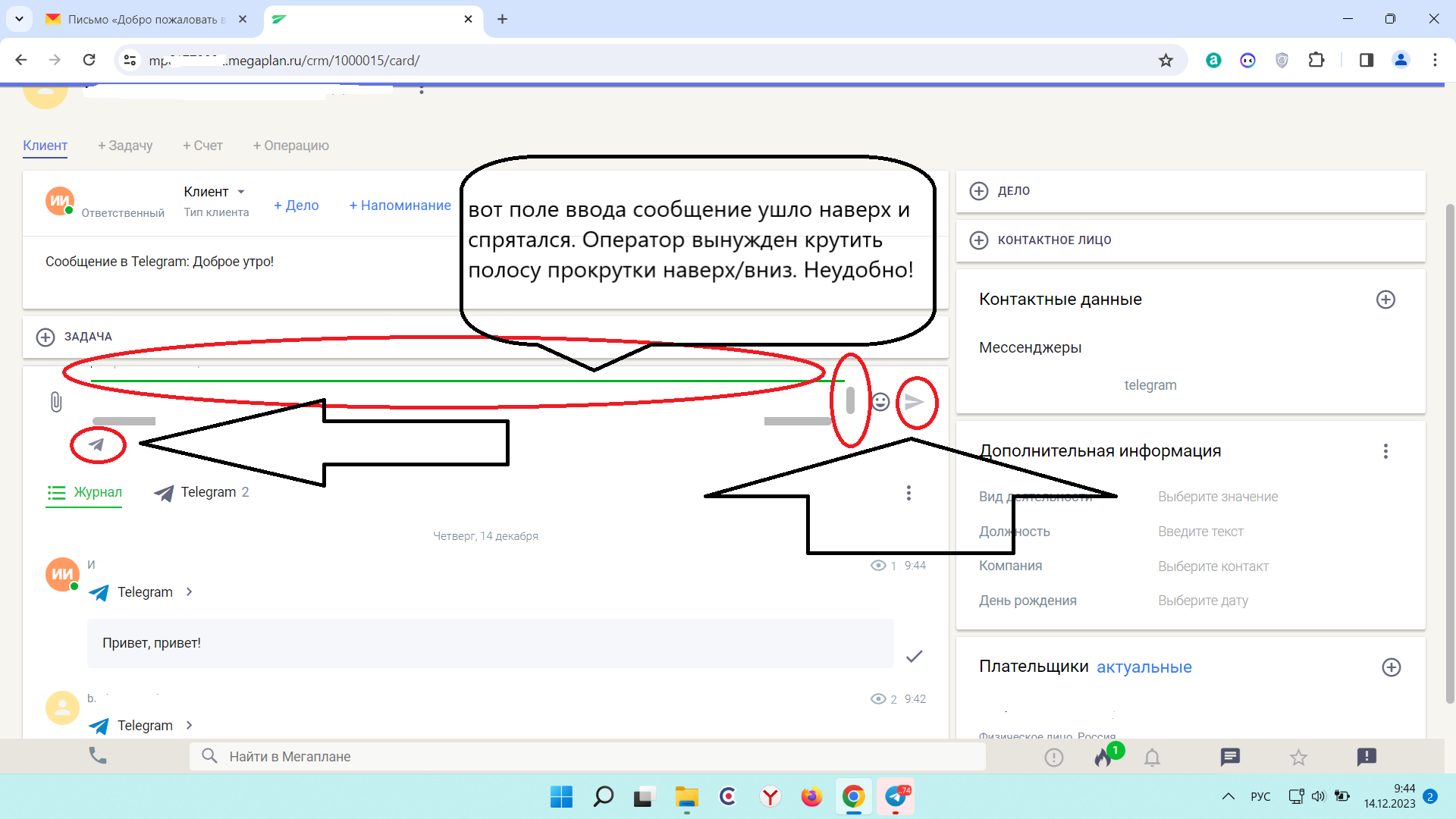Open File Explorer from the taskbar
1456x819 pixels.
tap(687, 796)
